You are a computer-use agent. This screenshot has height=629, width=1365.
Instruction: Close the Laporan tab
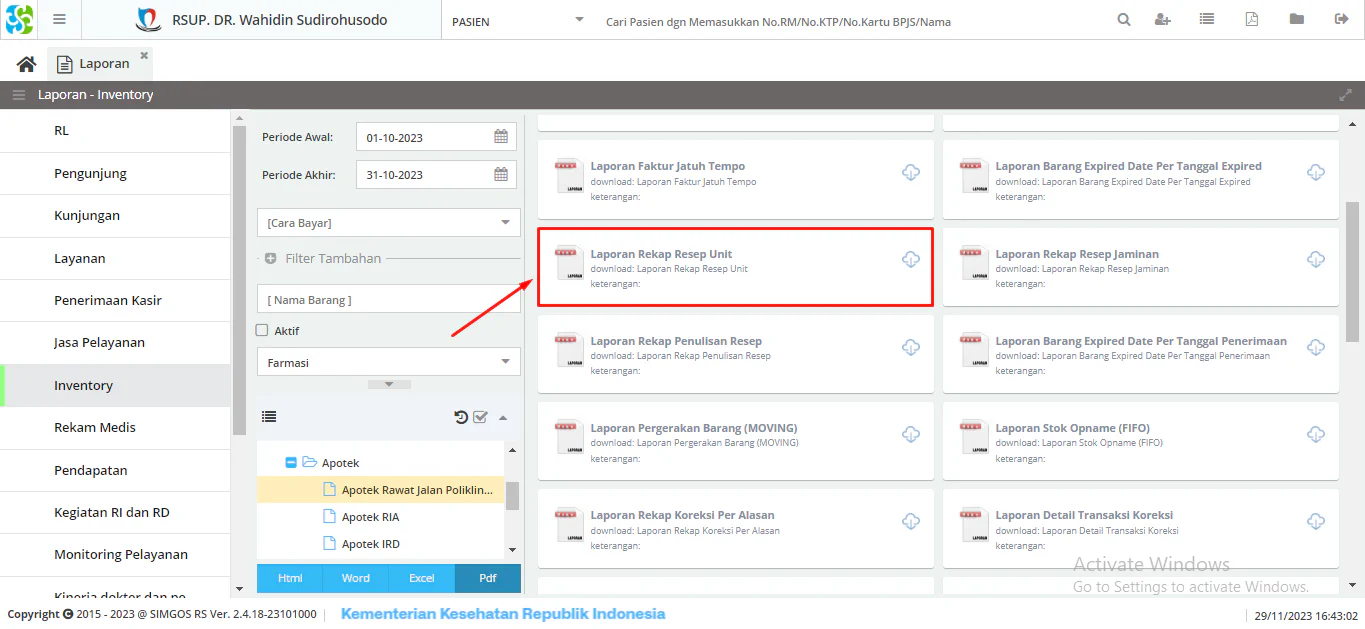(144, 56)
